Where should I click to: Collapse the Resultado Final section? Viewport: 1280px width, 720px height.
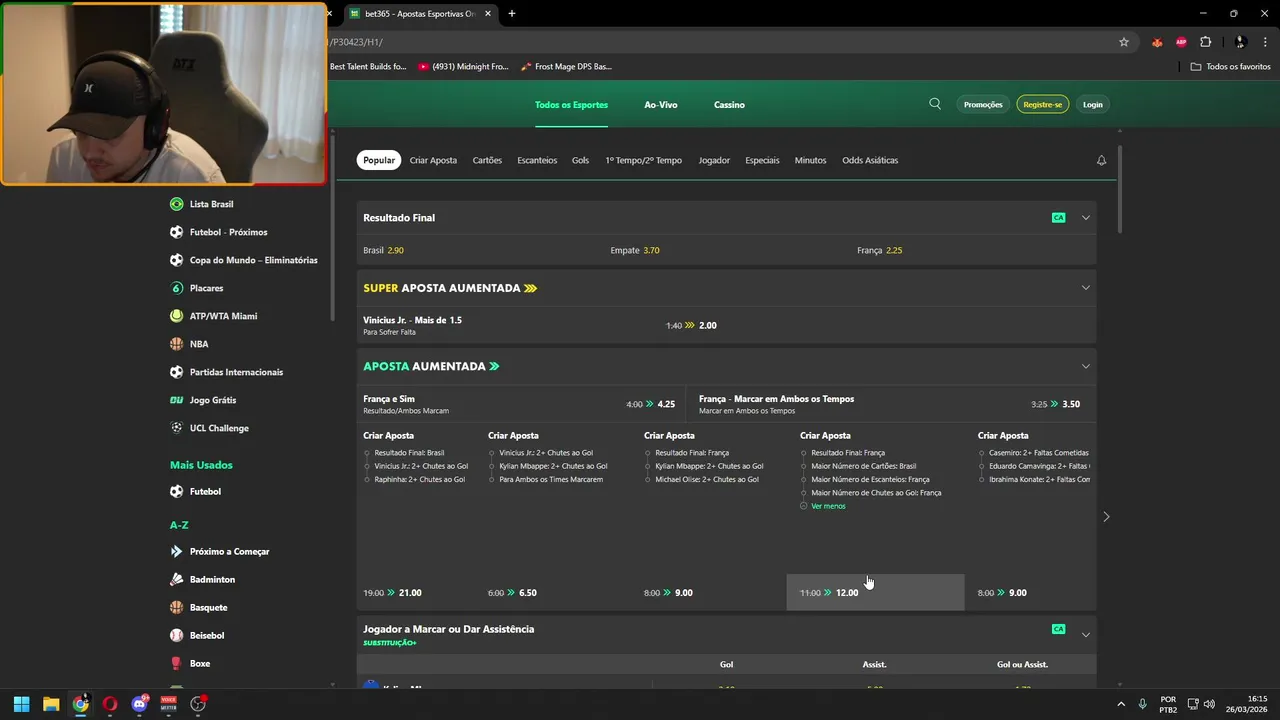pos(1085,218)
